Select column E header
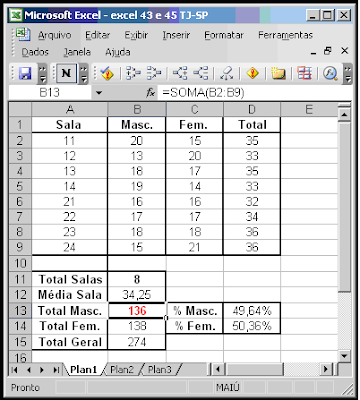This screenshot has height=400, width=360. (309, 109)
